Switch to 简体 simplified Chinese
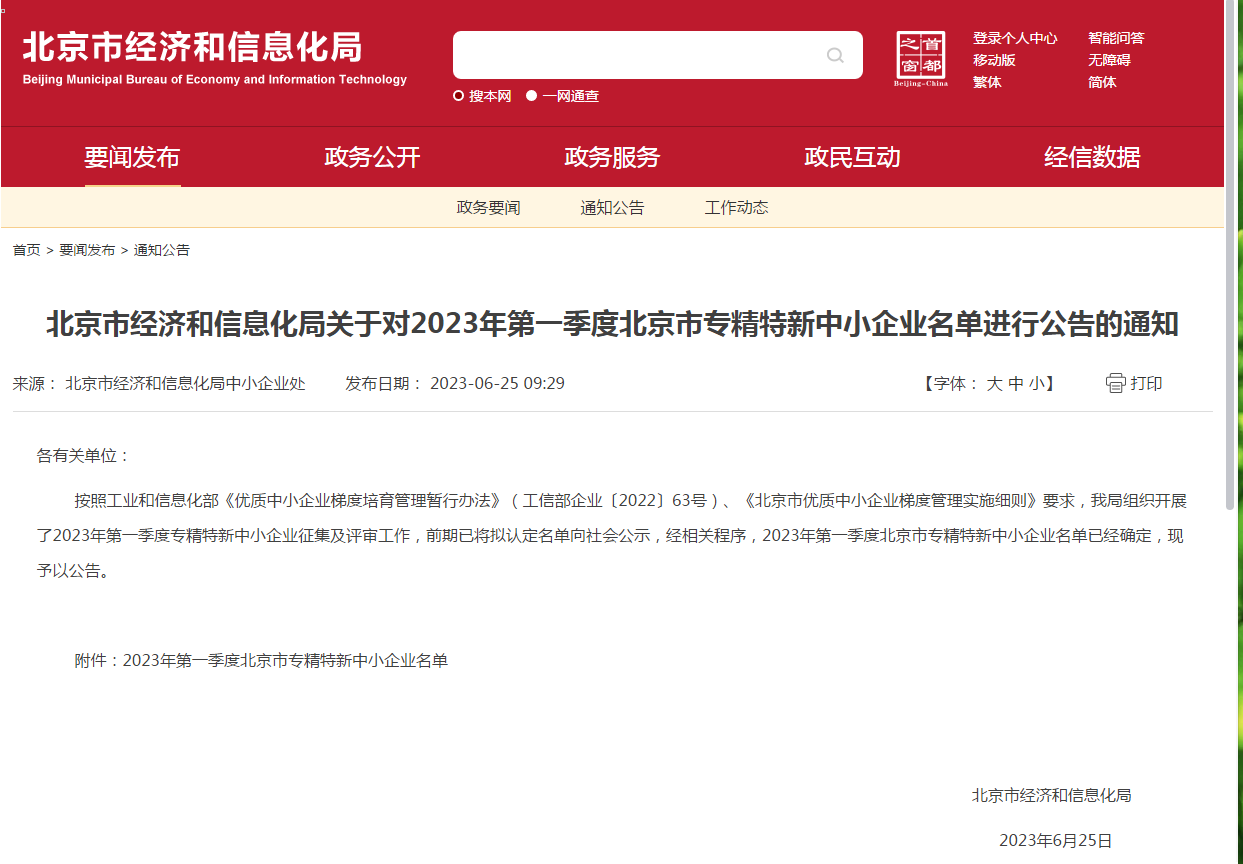 tap(1102, 82)
